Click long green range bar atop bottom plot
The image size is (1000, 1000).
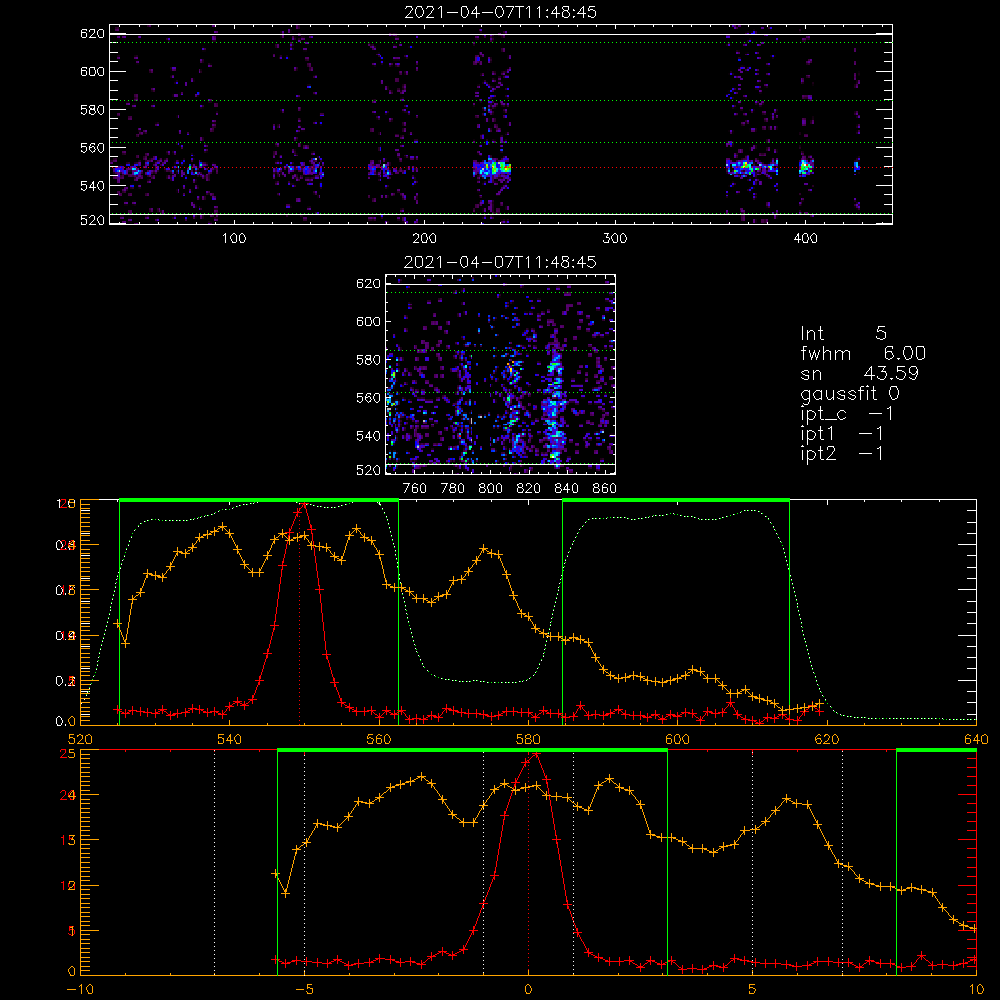pyautogui.click(x=473, y=751)
